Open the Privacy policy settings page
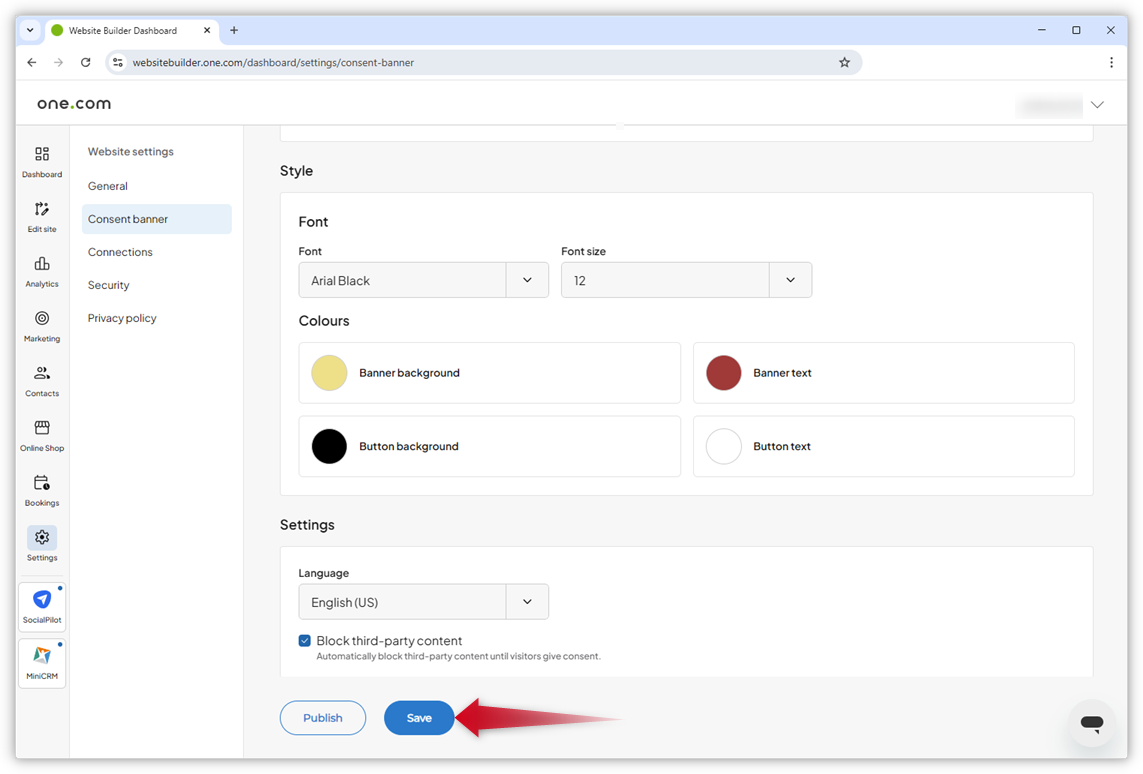 point(122,318)
